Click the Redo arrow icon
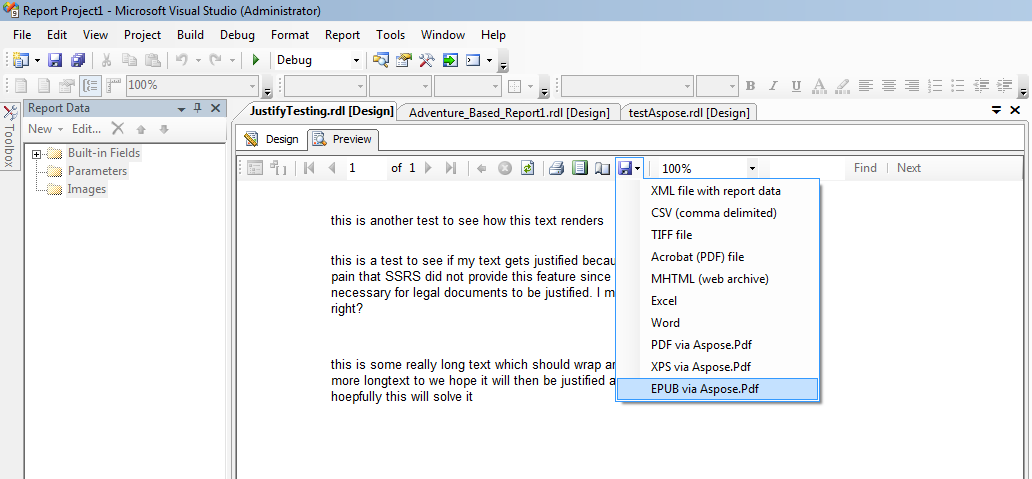 (x=216, y=60)
